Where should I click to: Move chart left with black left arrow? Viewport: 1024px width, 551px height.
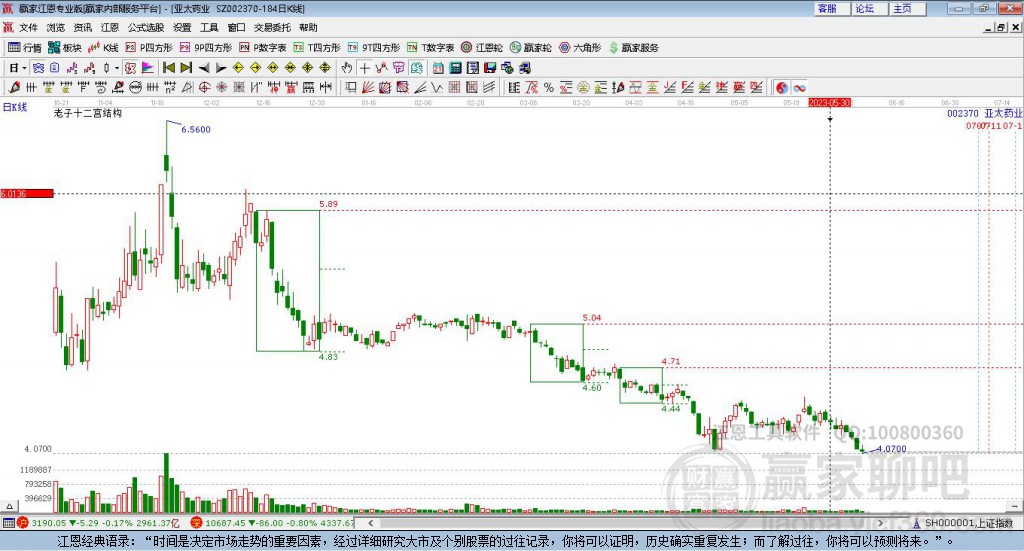click(204, 68)
